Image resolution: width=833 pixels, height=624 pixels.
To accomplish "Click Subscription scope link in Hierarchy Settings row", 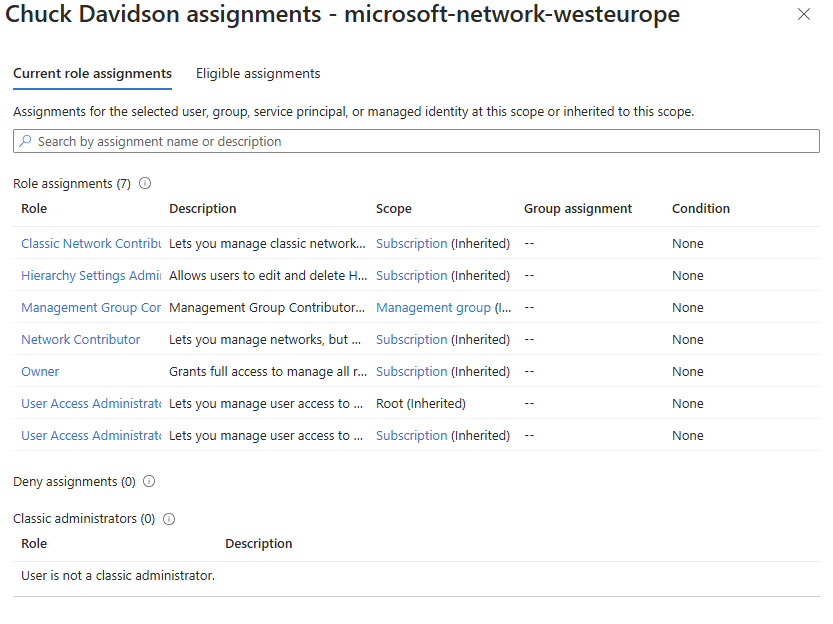I will click(412, 276).
